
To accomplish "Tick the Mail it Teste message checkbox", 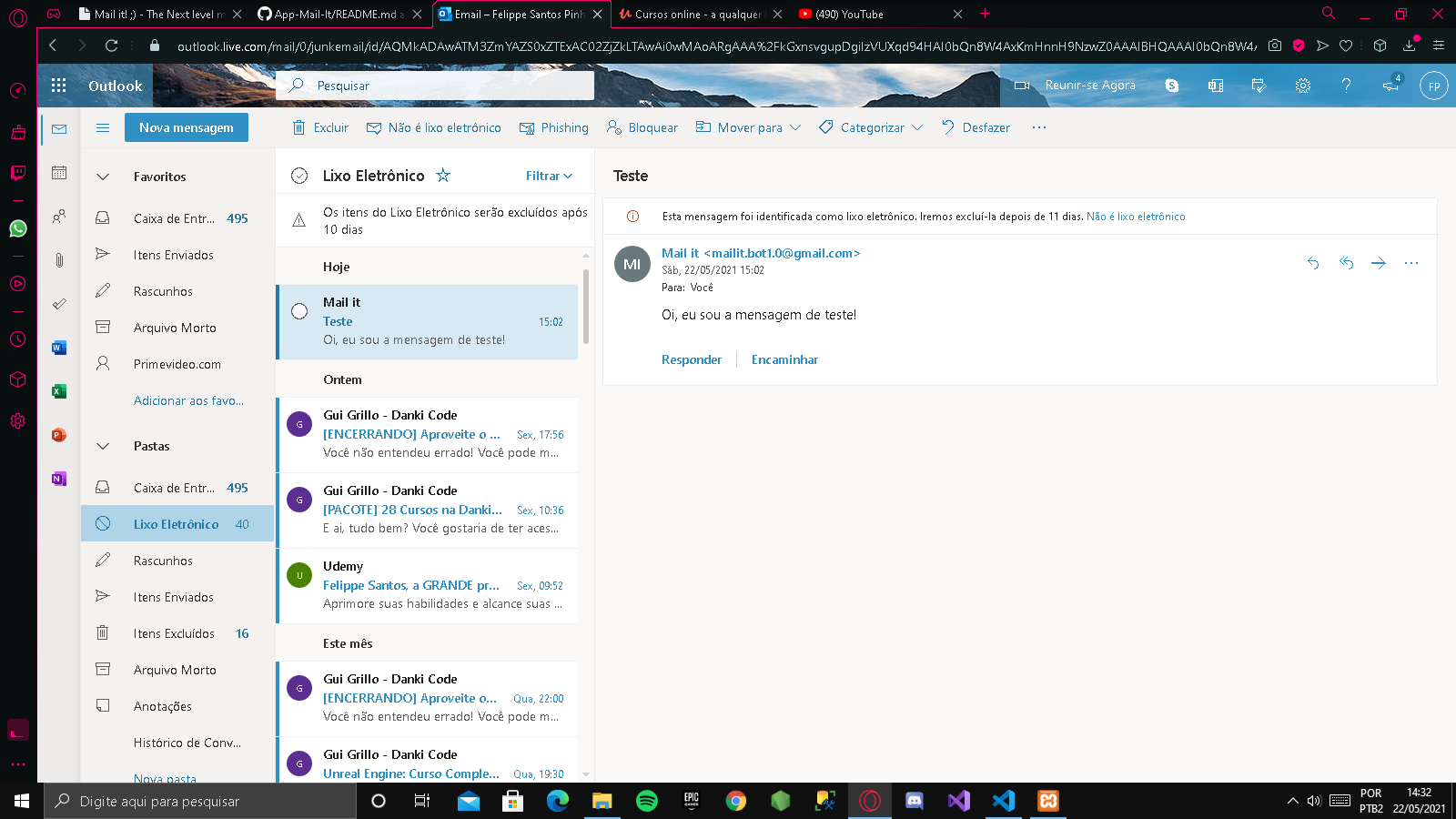I will pyautogui.click(x=299, y=311).
